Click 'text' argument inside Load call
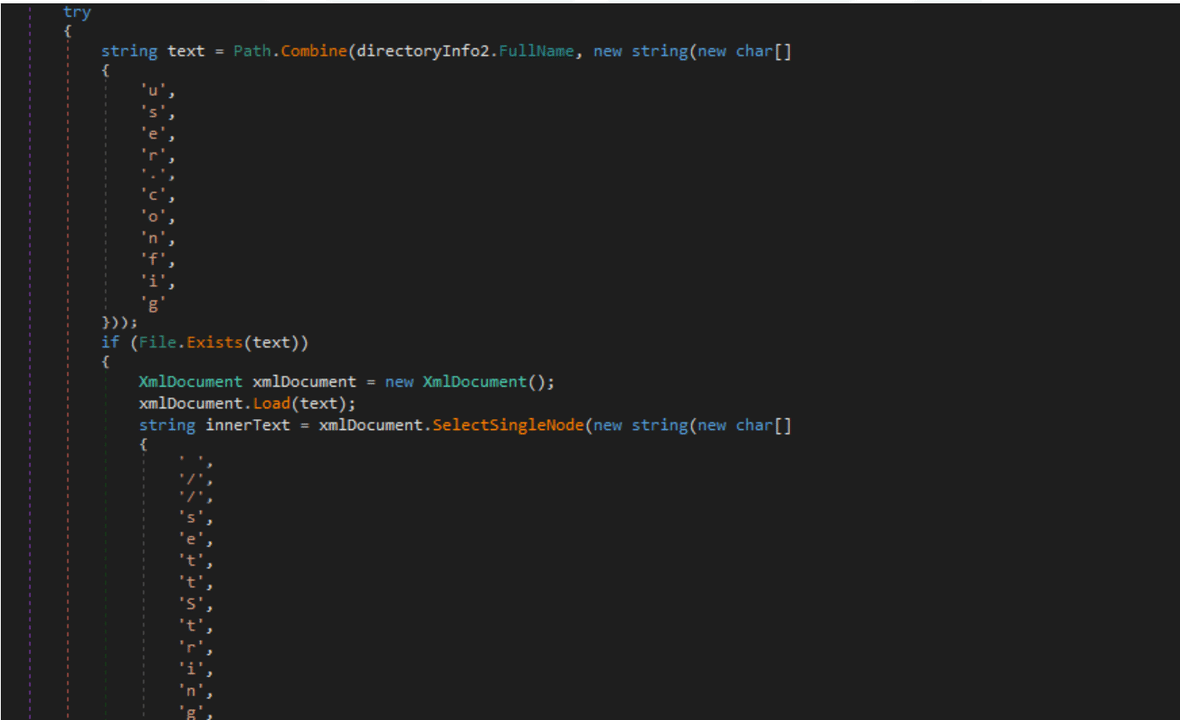Screen dimensions: 1180x720 coord(318,404)
